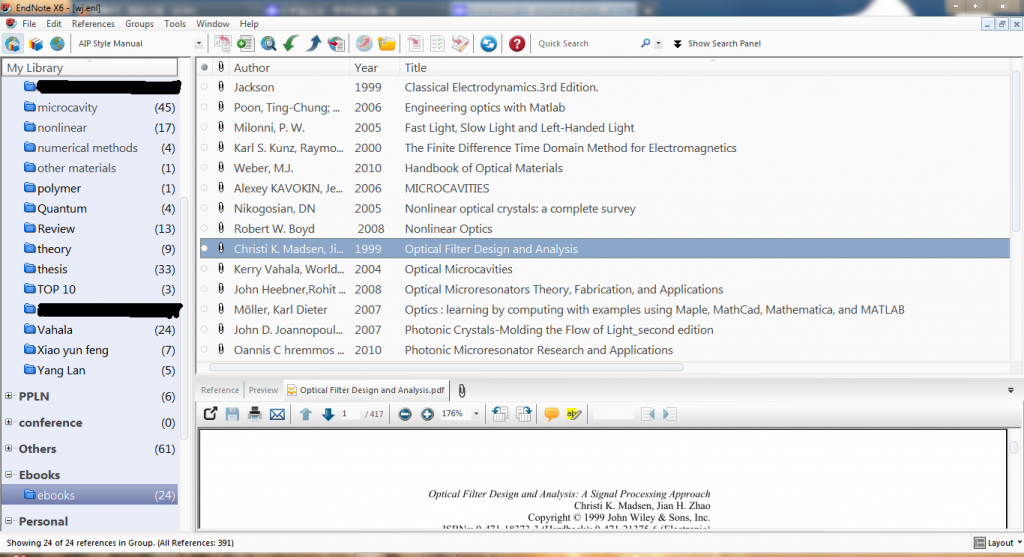Open the Quick Search options dropdown arrow

coord(658,44)
